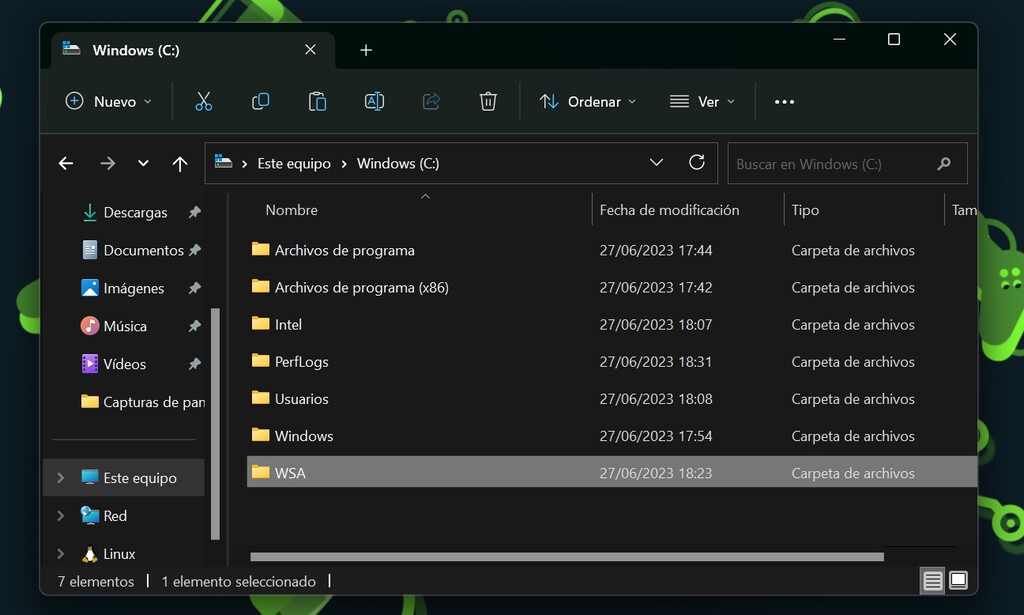
Task: Click the horizontal scrollbar in file list
Action: pyautogui.click(x=567, y=557)
